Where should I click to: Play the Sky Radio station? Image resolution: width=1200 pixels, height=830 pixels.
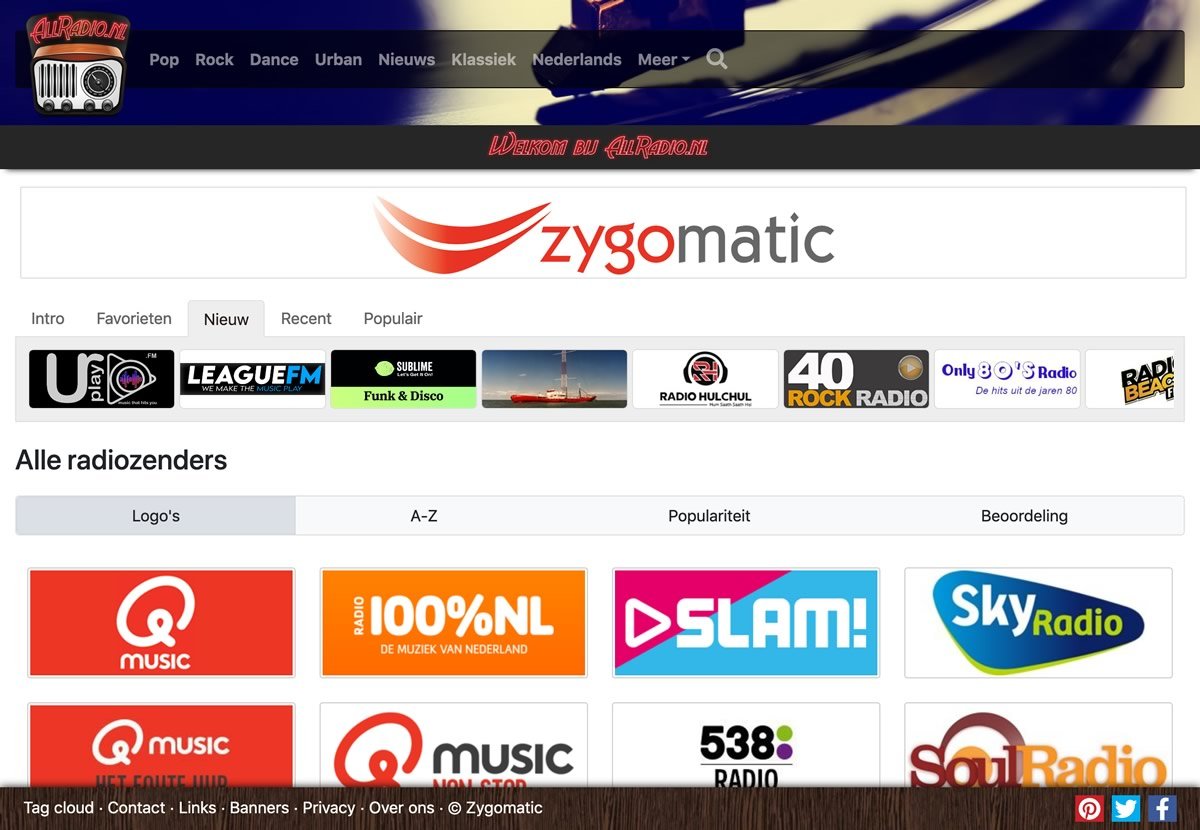pos(1038,623)
